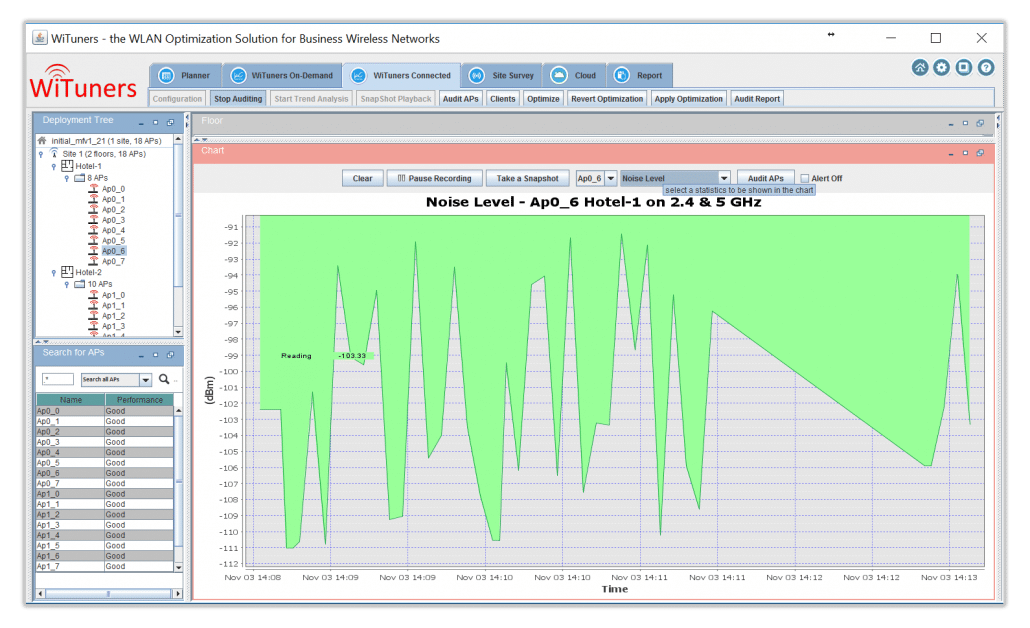Image resolution: width=1030 pixels, height=628 pixels.
Task: Click the Take a Snapshot button
Action: coord(527,177)
